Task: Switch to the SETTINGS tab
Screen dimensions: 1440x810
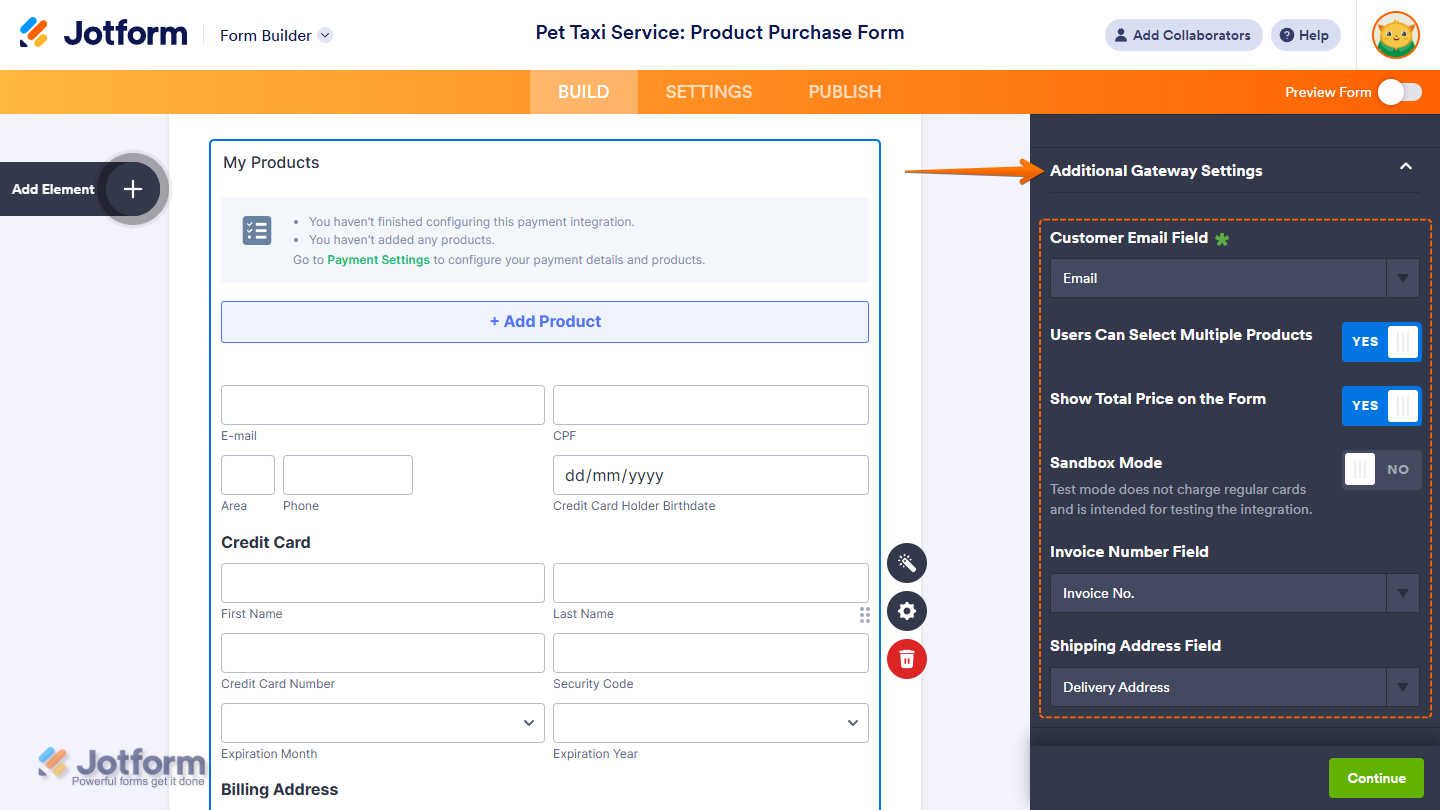Action: [709, 92]
